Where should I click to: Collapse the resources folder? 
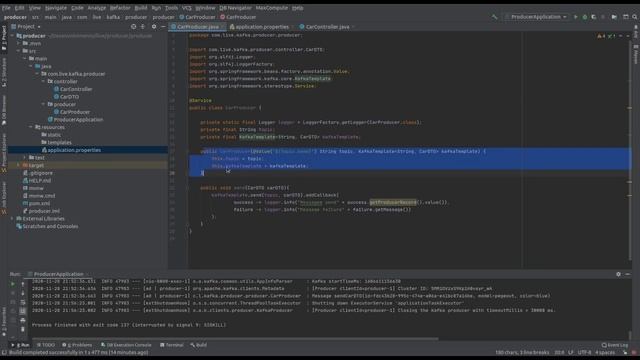point(31,127)
